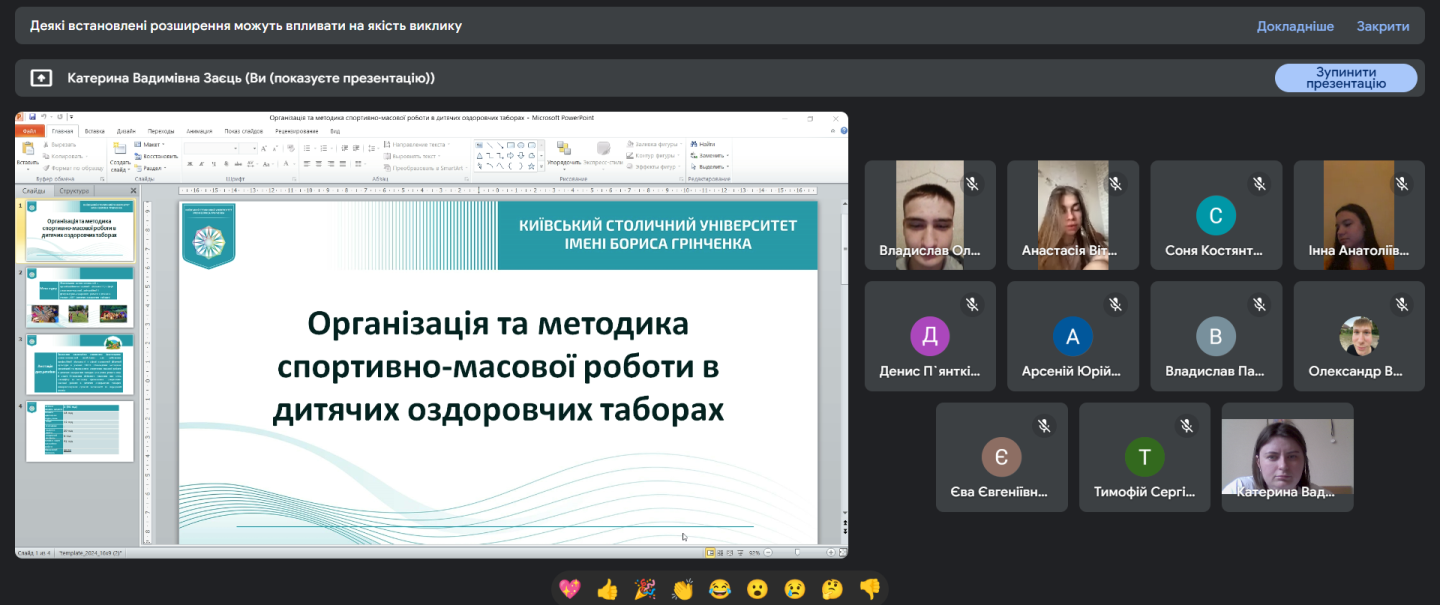Select slide 2 thumbnail in slides panel
This screenshot has height=605, width=1440.
tap(79, 297)
